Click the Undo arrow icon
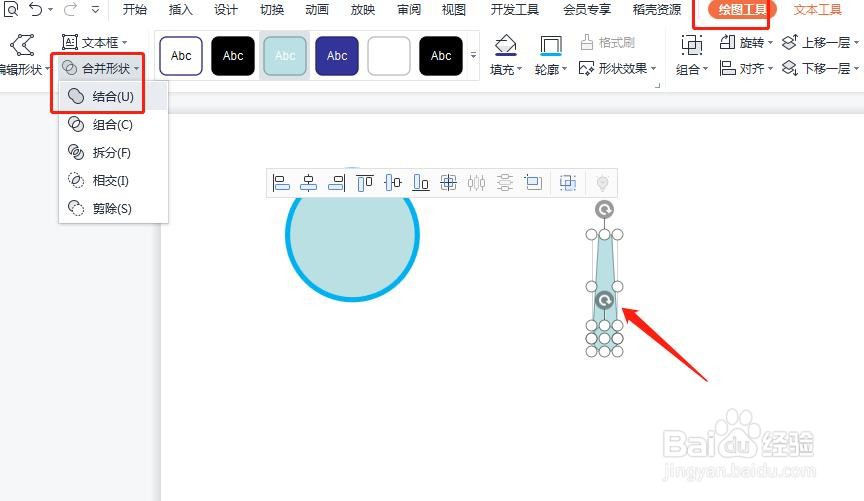The height and width of the screenshot is (501, 864). click(35, 9)
